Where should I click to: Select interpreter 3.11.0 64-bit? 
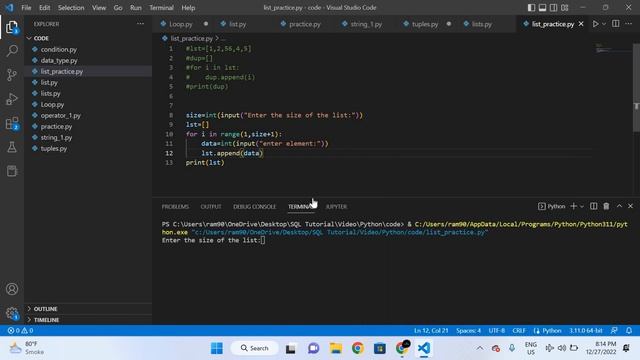tap(586, 330)
